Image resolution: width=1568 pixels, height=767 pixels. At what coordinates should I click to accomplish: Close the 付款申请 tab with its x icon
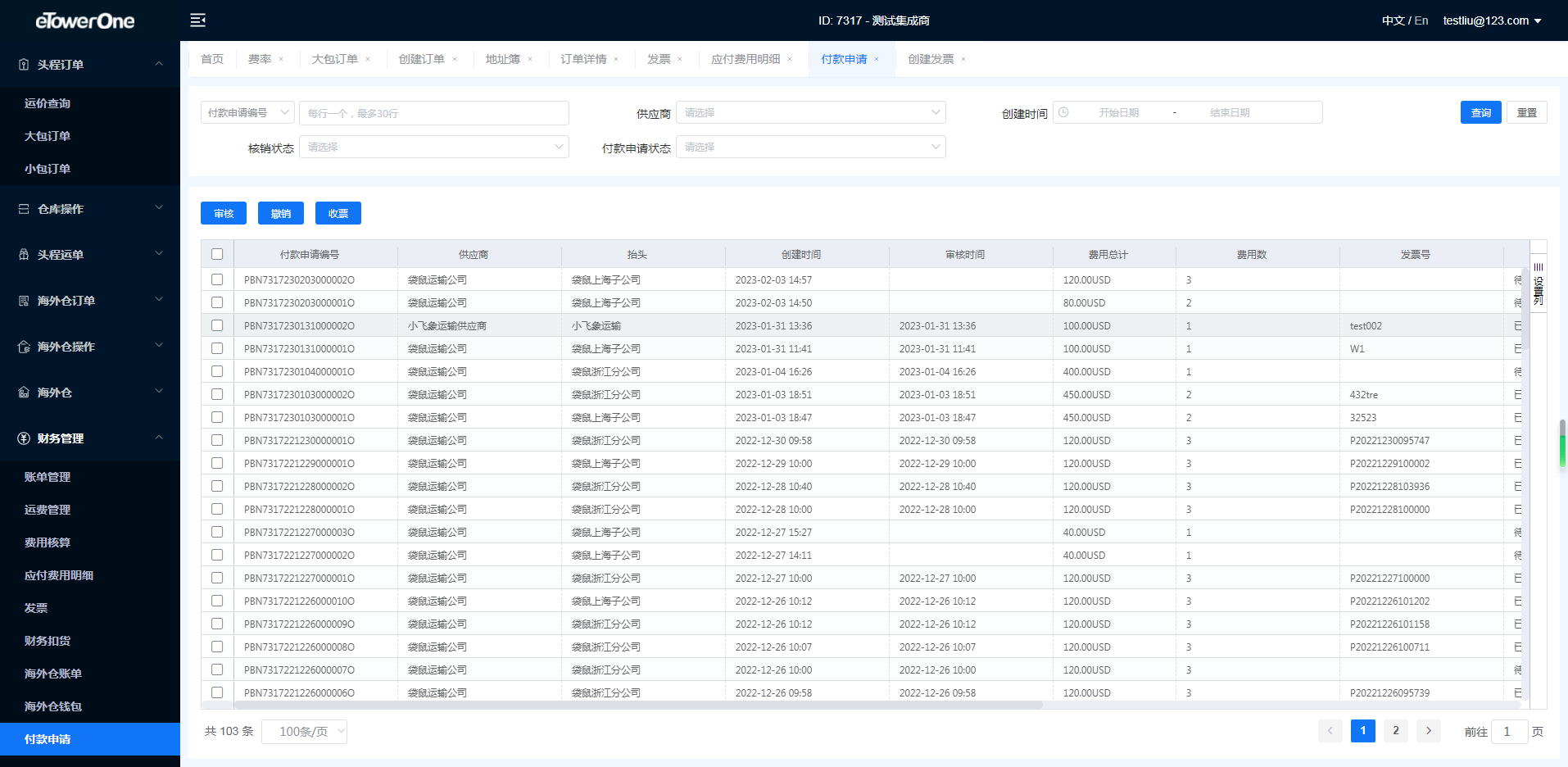tap(877, 59)
